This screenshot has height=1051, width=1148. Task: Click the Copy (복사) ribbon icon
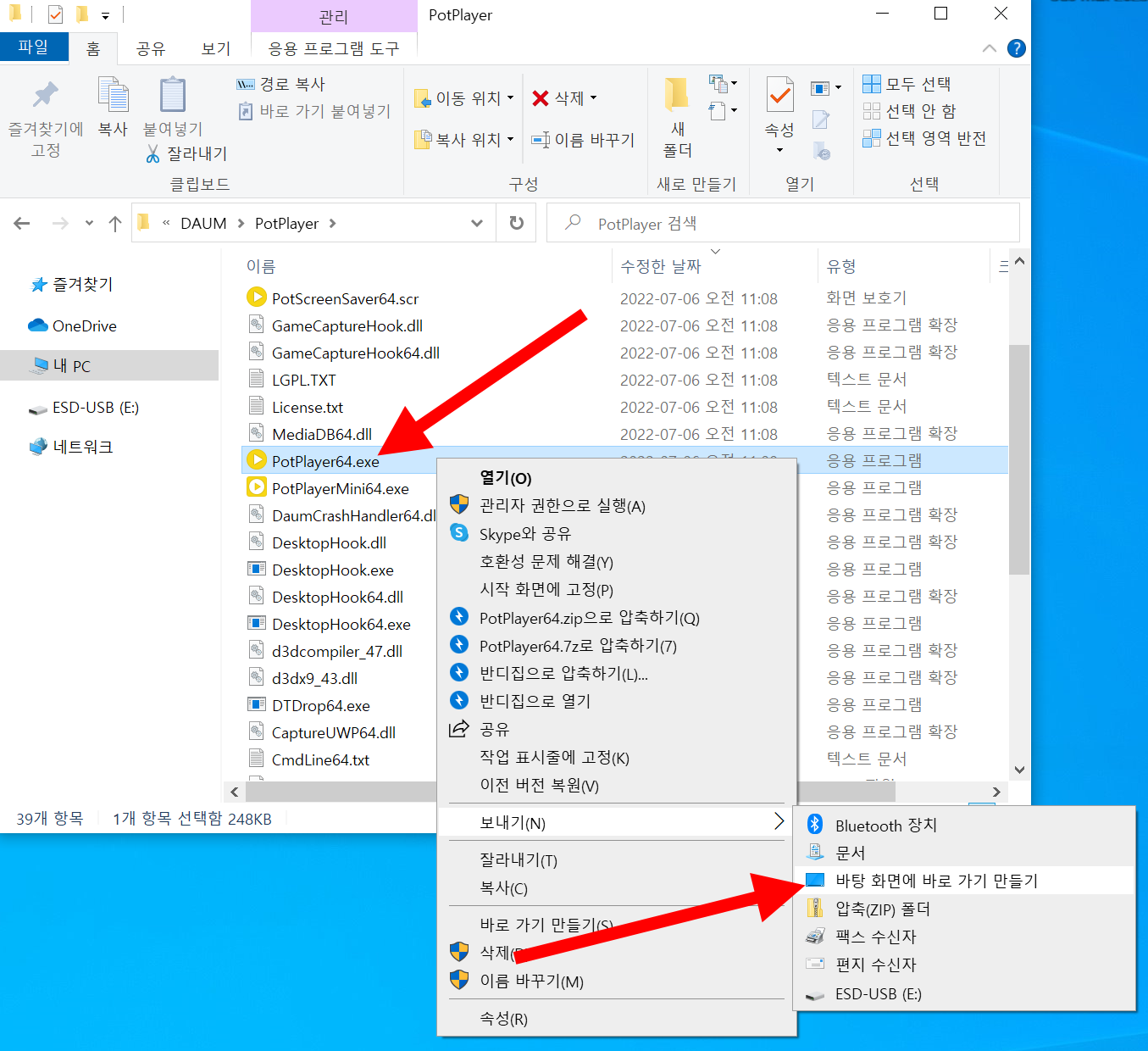point(113,94)
